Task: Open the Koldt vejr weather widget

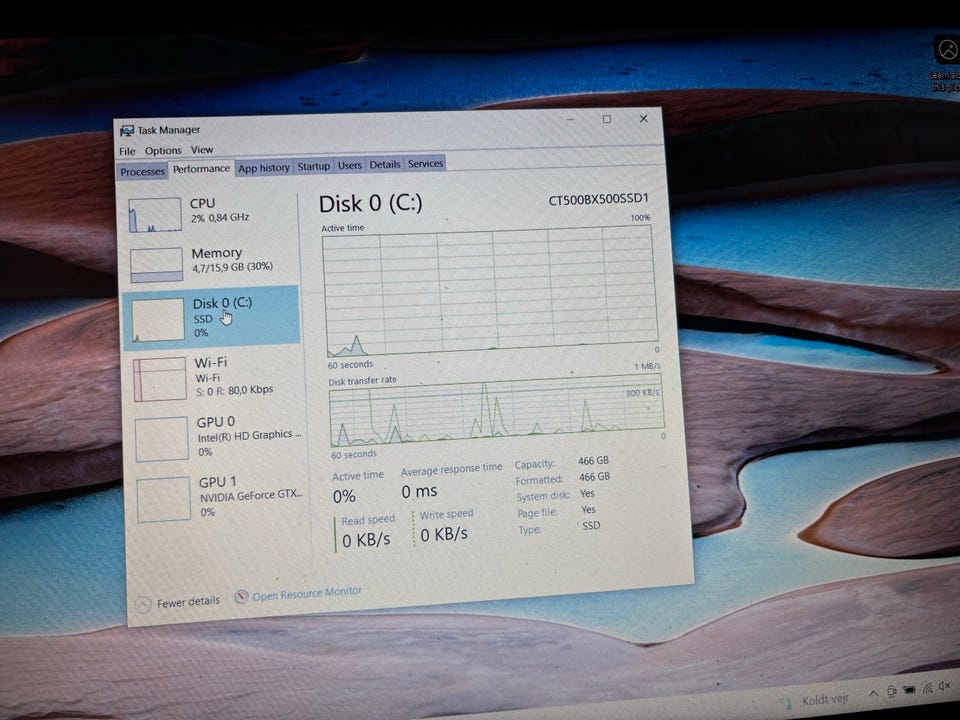Action: (x=818, y=700)
